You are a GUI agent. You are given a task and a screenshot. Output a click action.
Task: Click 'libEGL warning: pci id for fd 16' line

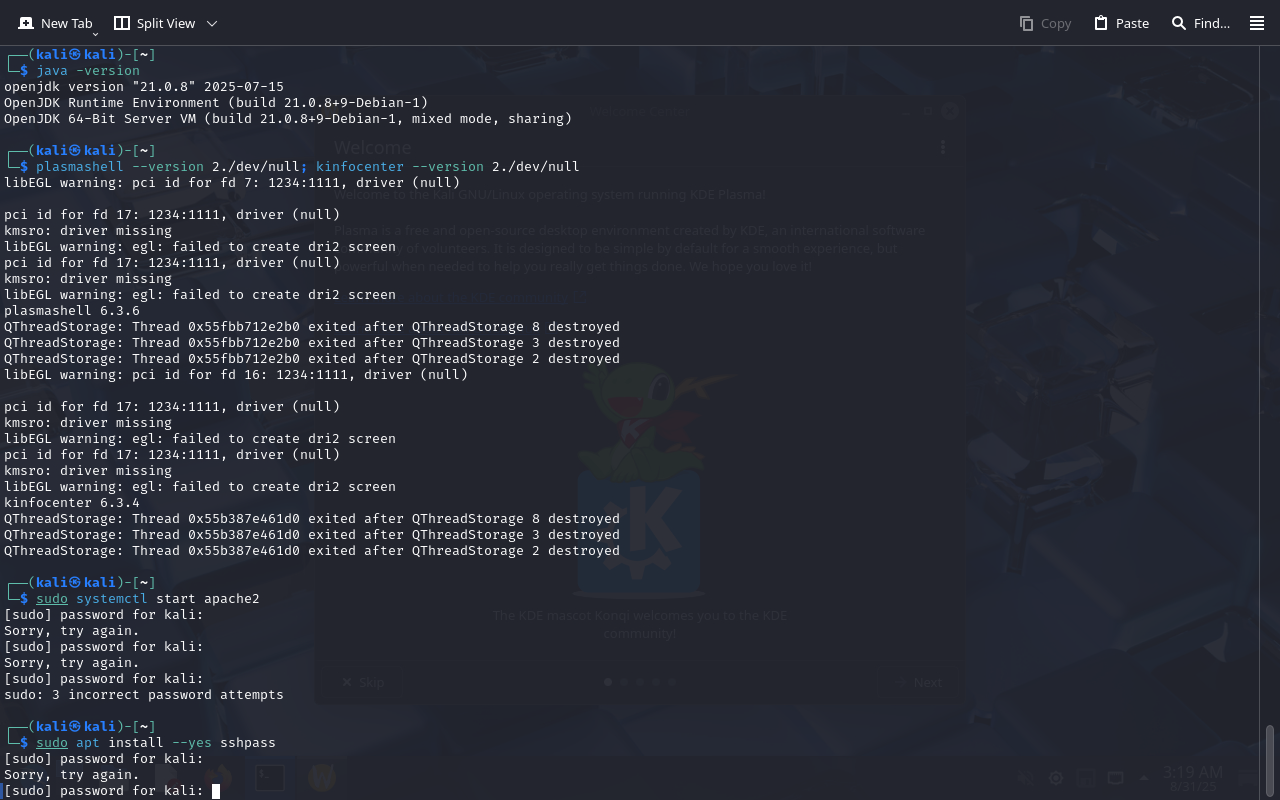click(236, 375)
